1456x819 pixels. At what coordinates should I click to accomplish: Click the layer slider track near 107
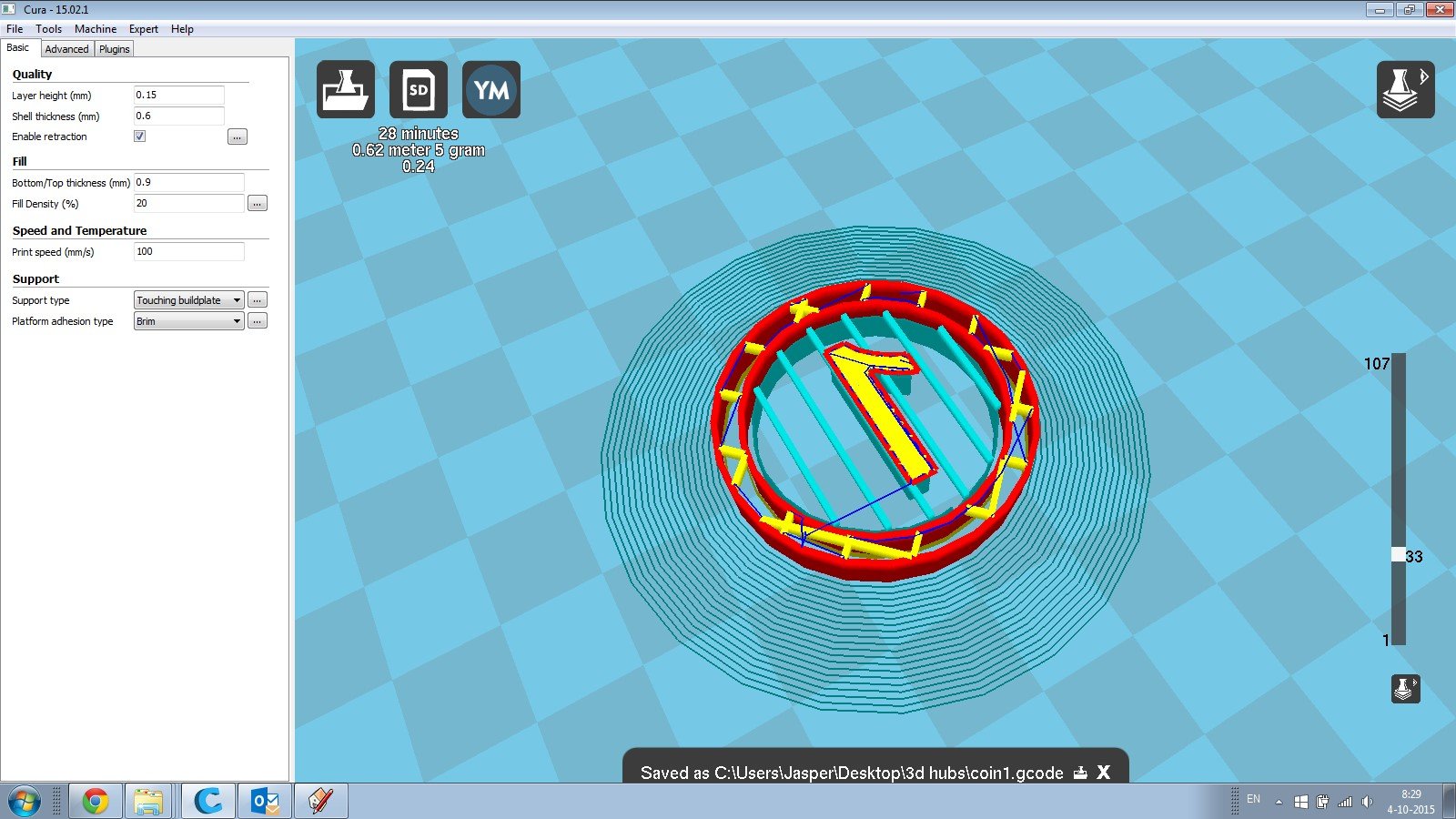(x=1399, y=364)
